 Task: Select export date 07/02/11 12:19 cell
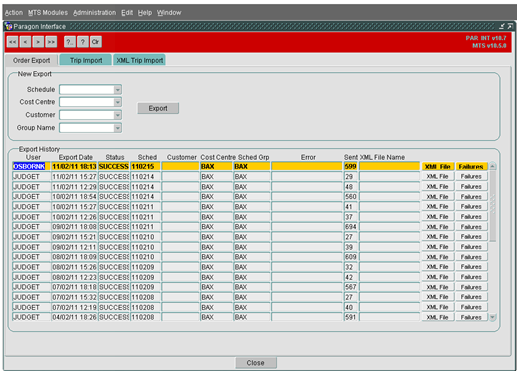tap(74, 307)
